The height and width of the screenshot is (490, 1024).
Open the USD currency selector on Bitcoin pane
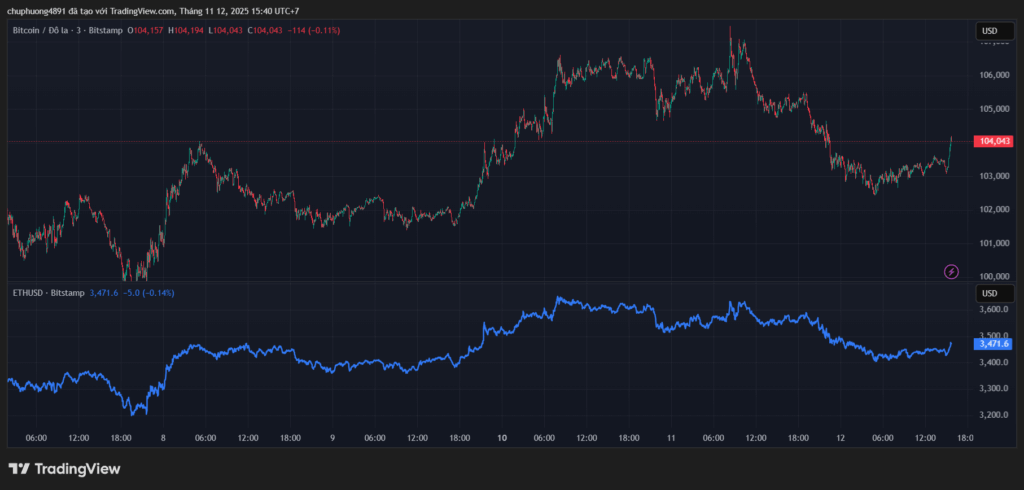[x=988, y=31]
